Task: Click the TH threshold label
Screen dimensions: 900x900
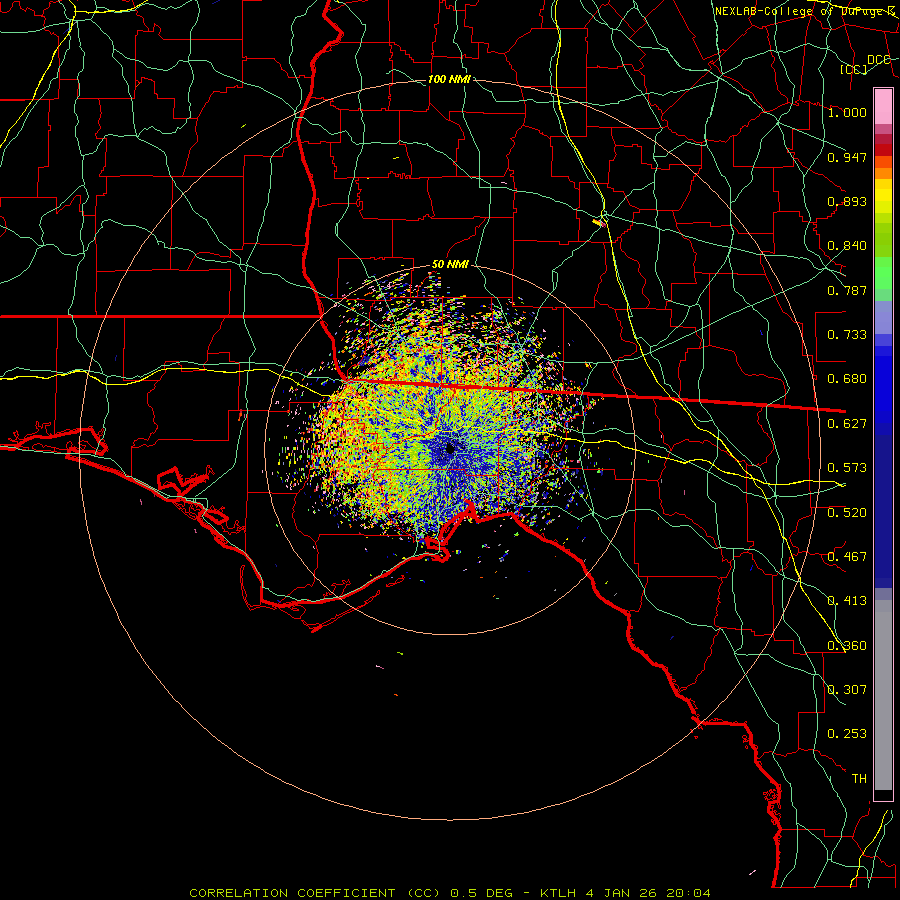Action: point(859,779)
